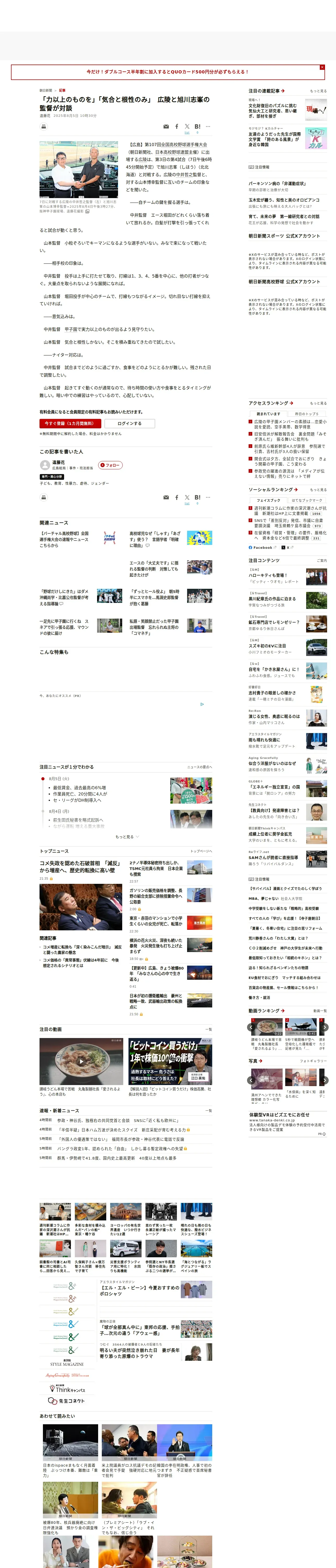Play the うどん video in 注目の動画

(x=81, y=1062)
